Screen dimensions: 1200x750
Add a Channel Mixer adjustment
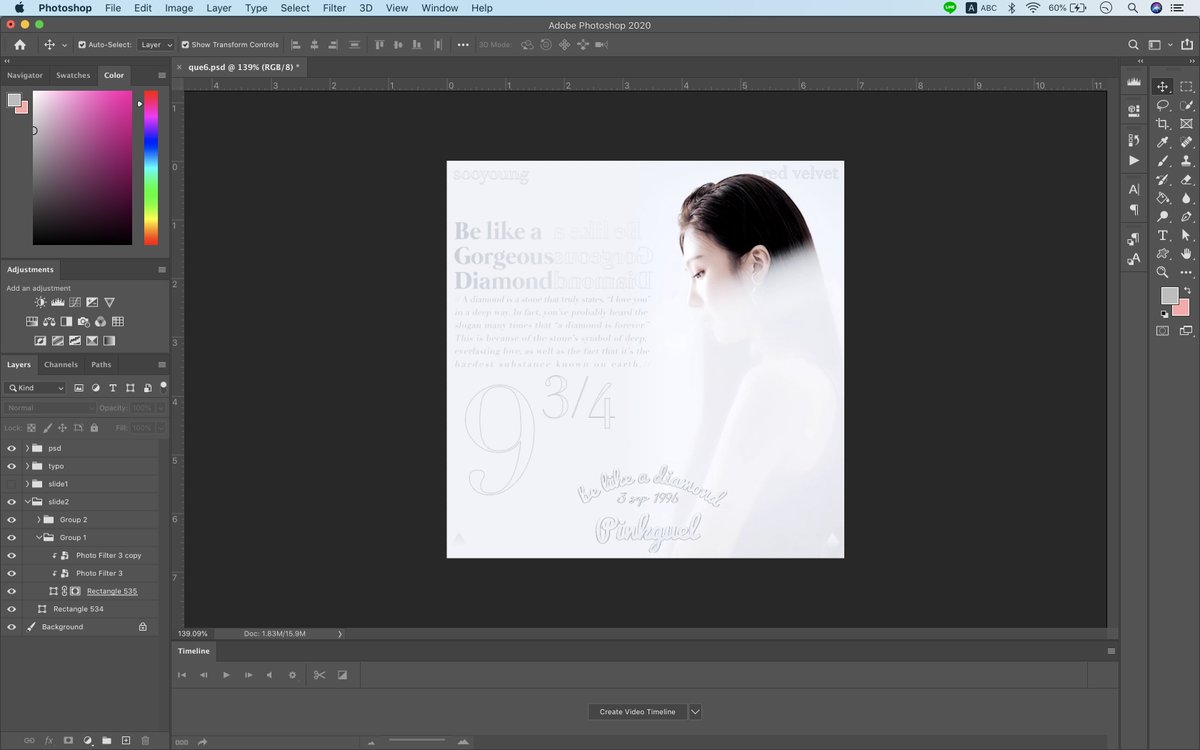tap(100, 322)
